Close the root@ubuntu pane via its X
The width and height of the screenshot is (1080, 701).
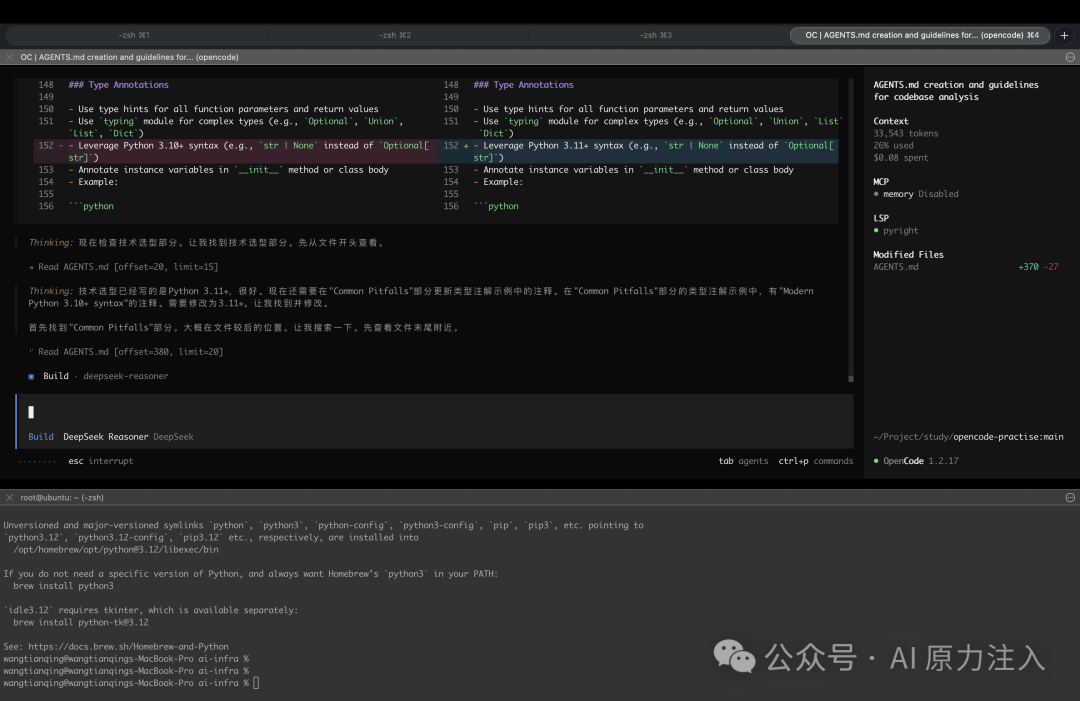pyautogui.click(x=10, y=497)
